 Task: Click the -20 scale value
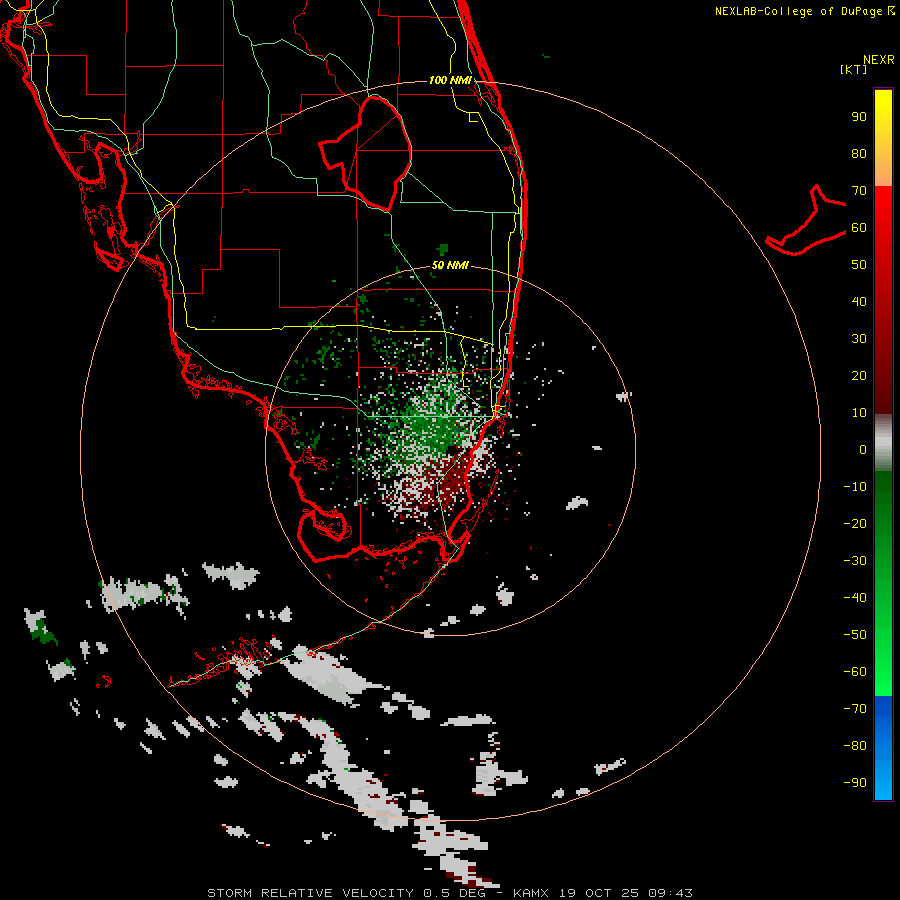pyautogui.click(x=855, y=523)
